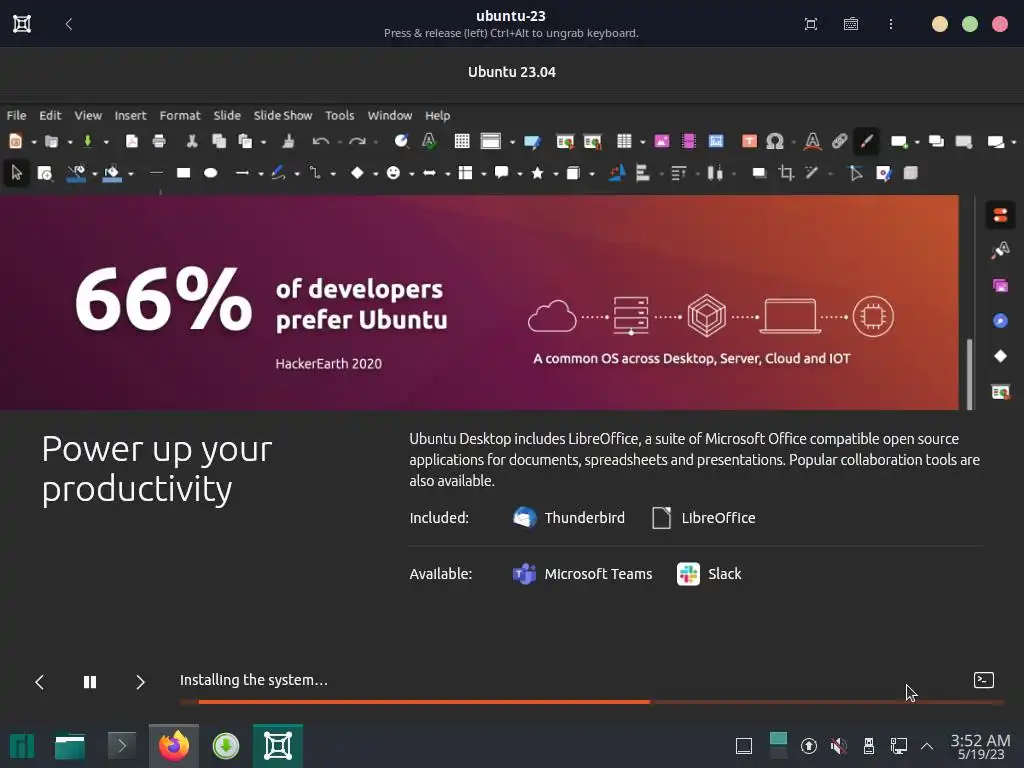Open the sidebar Properties panel
The height and width of the screenshot is (768, 1024).
click(1000, 215)
